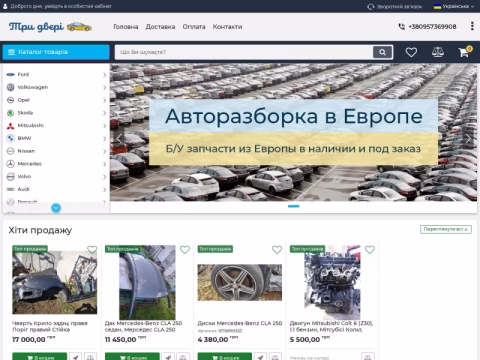
Task: Open Диски Mercedes-Benz CLA 250 product title
Action: click(x=240, y=323)
